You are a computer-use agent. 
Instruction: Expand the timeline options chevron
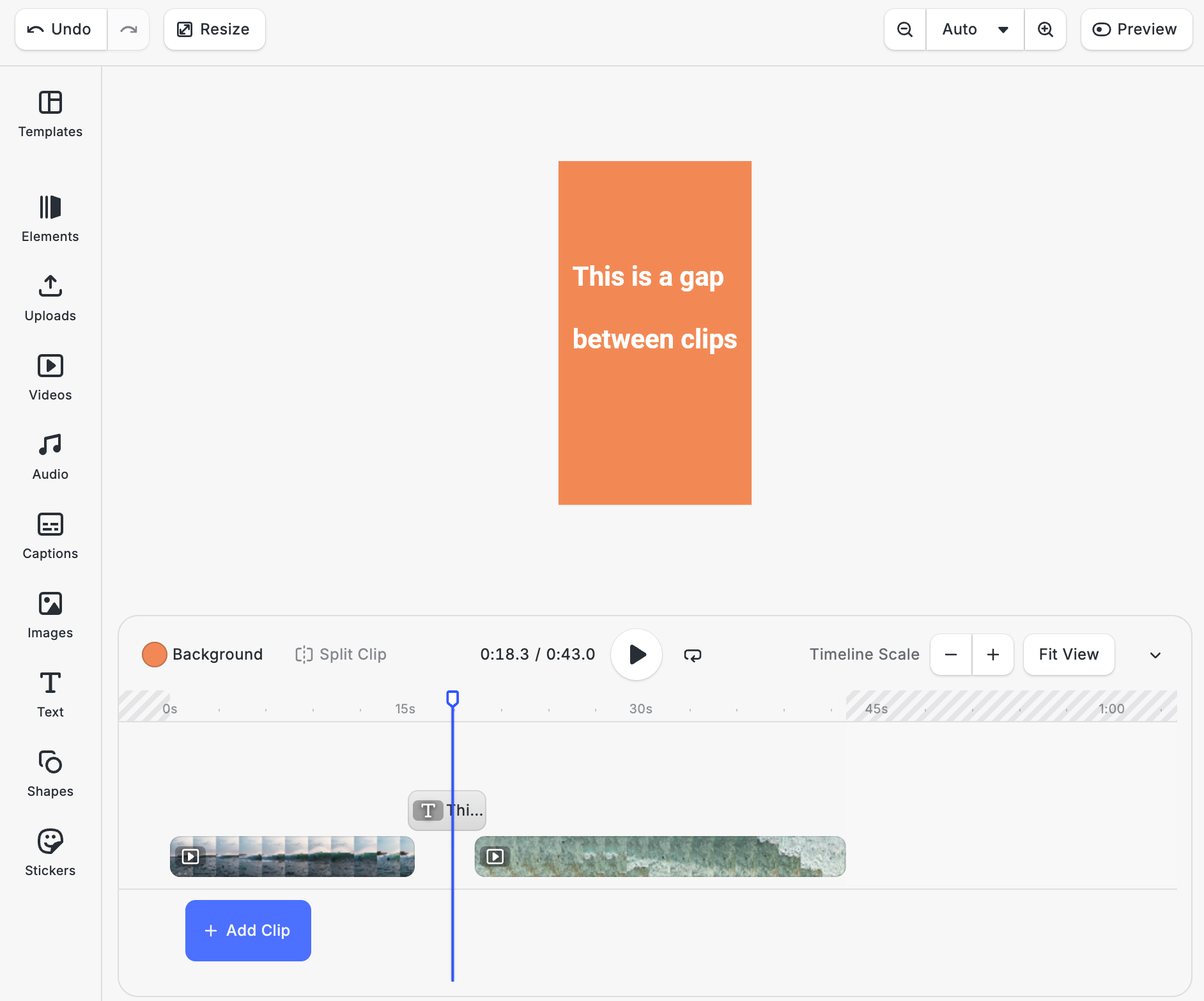click(1154, 655)
